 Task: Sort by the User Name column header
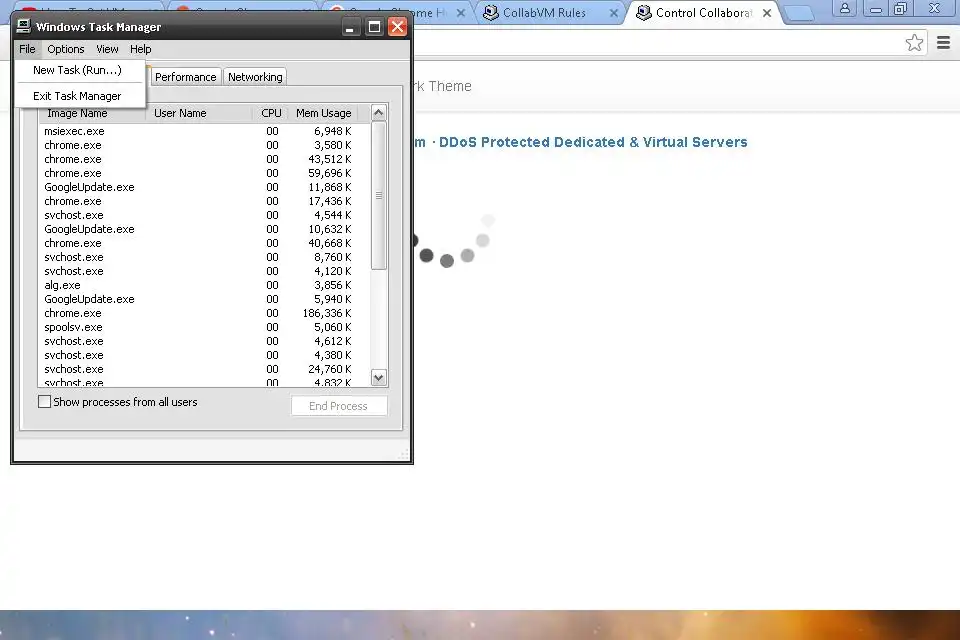[199, 113]
